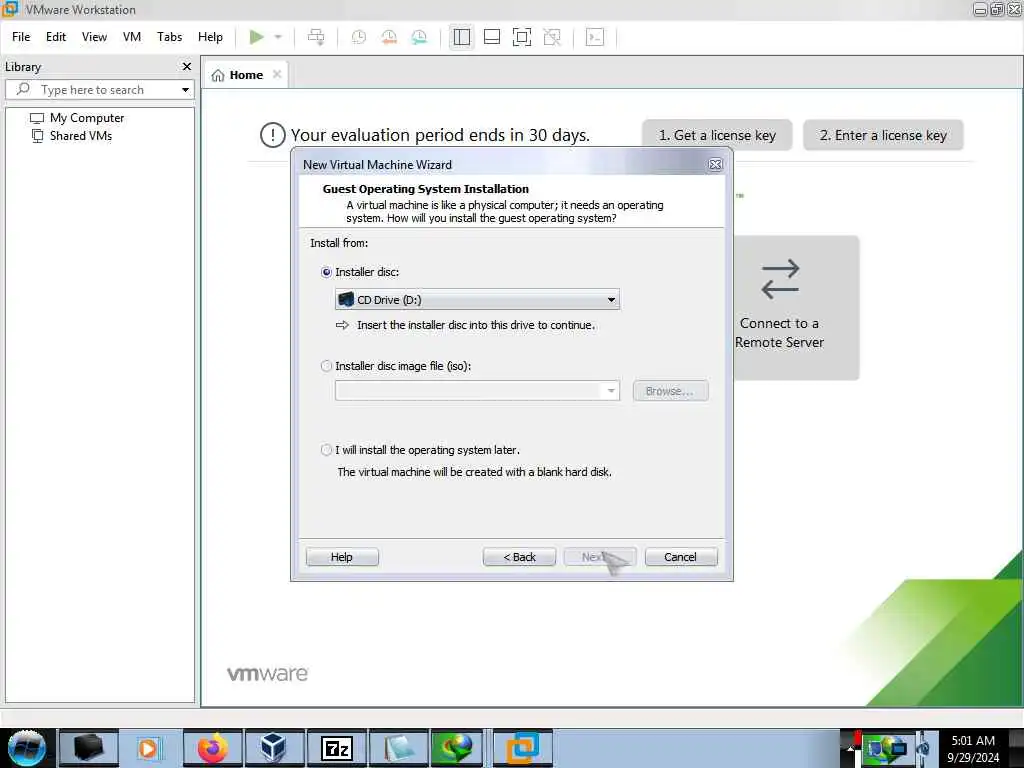Screen dimensions: 1024x768
Task: Select Installer disc radio button
Action: click(327, 272)
